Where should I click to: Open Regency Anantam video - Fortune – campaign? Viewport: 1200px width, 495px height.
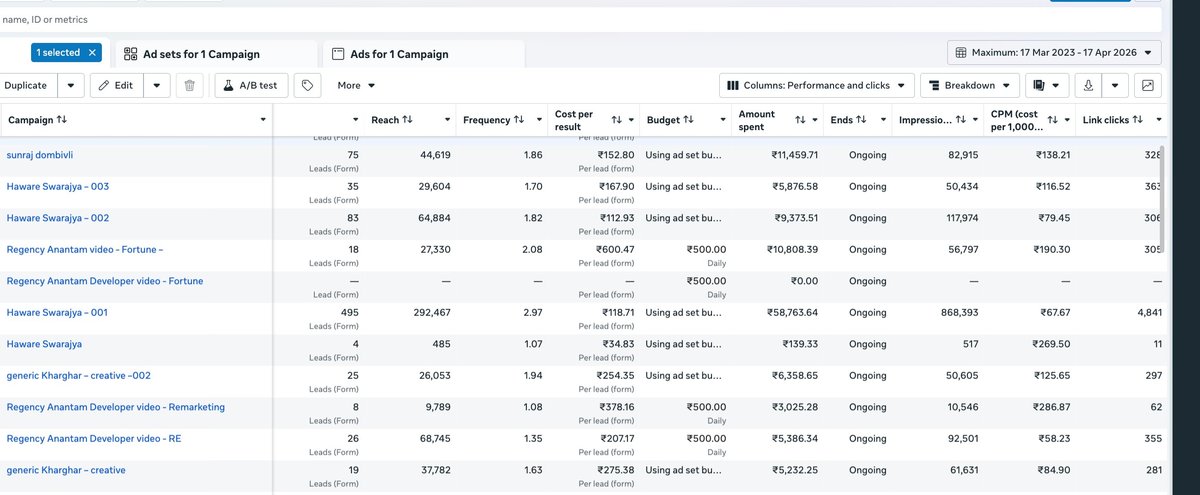85,249
